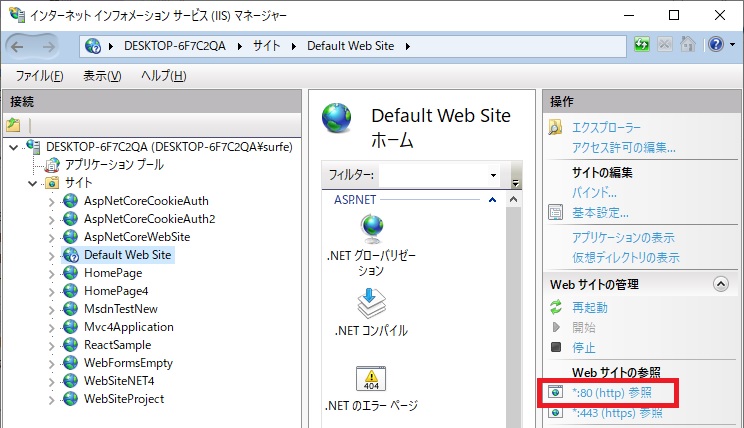Screen dimensions: 744x428
Task: Click the アプリケーション プール icon
Action: [x=52, y=165]
